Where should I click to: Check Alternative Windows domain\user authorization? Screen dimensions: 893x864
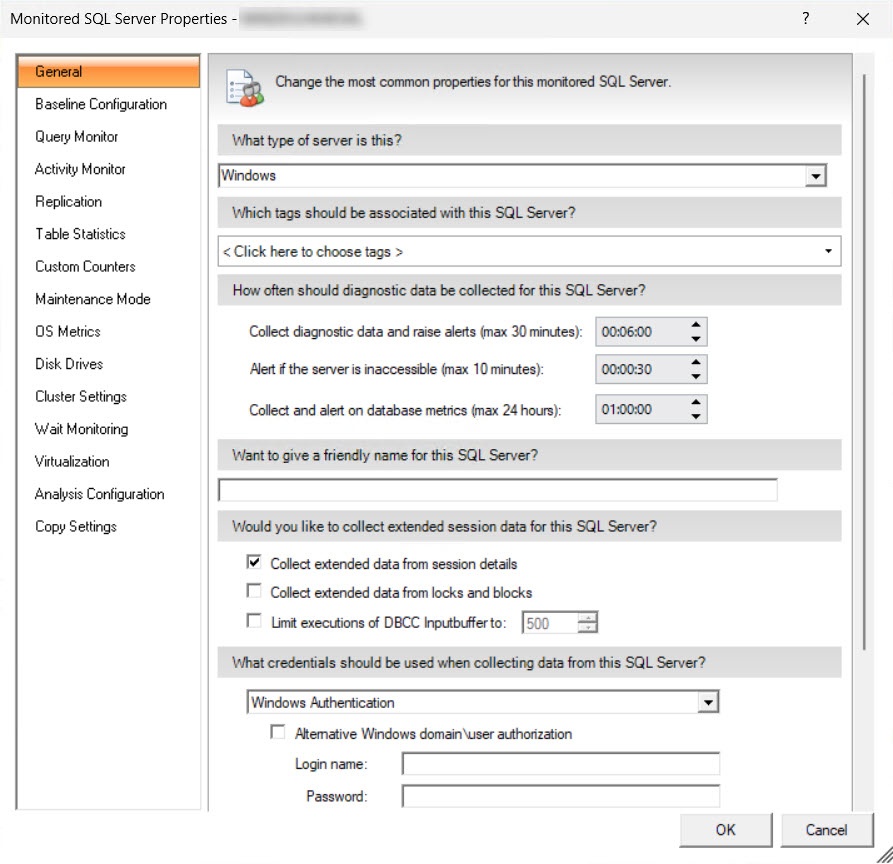coord(278,733)
